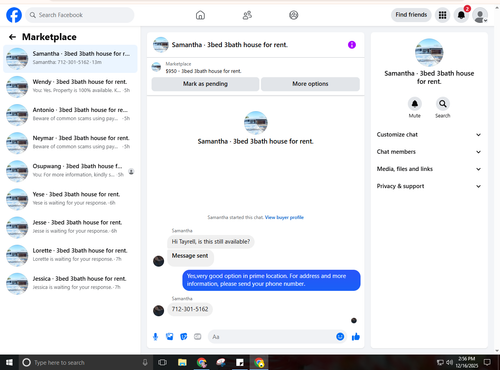Click into Search Facebook field
This screenshot has width=500, height=370.
[80, 15]
